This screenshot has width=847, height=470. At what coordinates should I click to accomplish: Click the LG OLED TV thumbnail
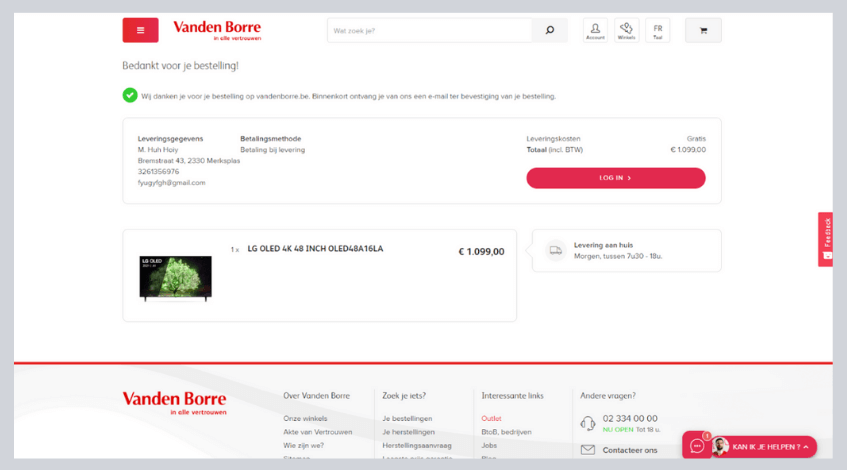click(x=175, y=277)
